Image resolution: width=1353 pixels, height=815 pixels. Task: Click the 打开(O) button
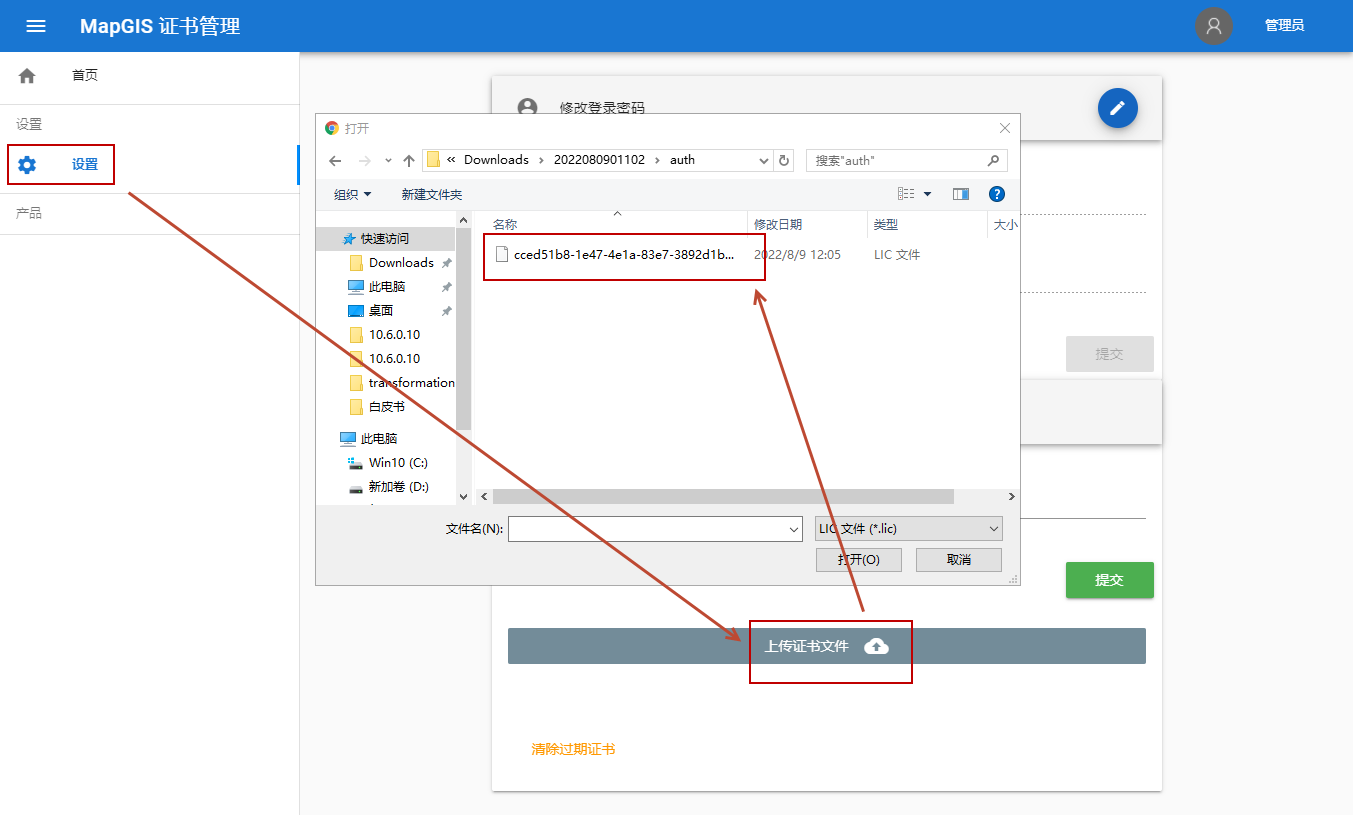tap(859, 560)
